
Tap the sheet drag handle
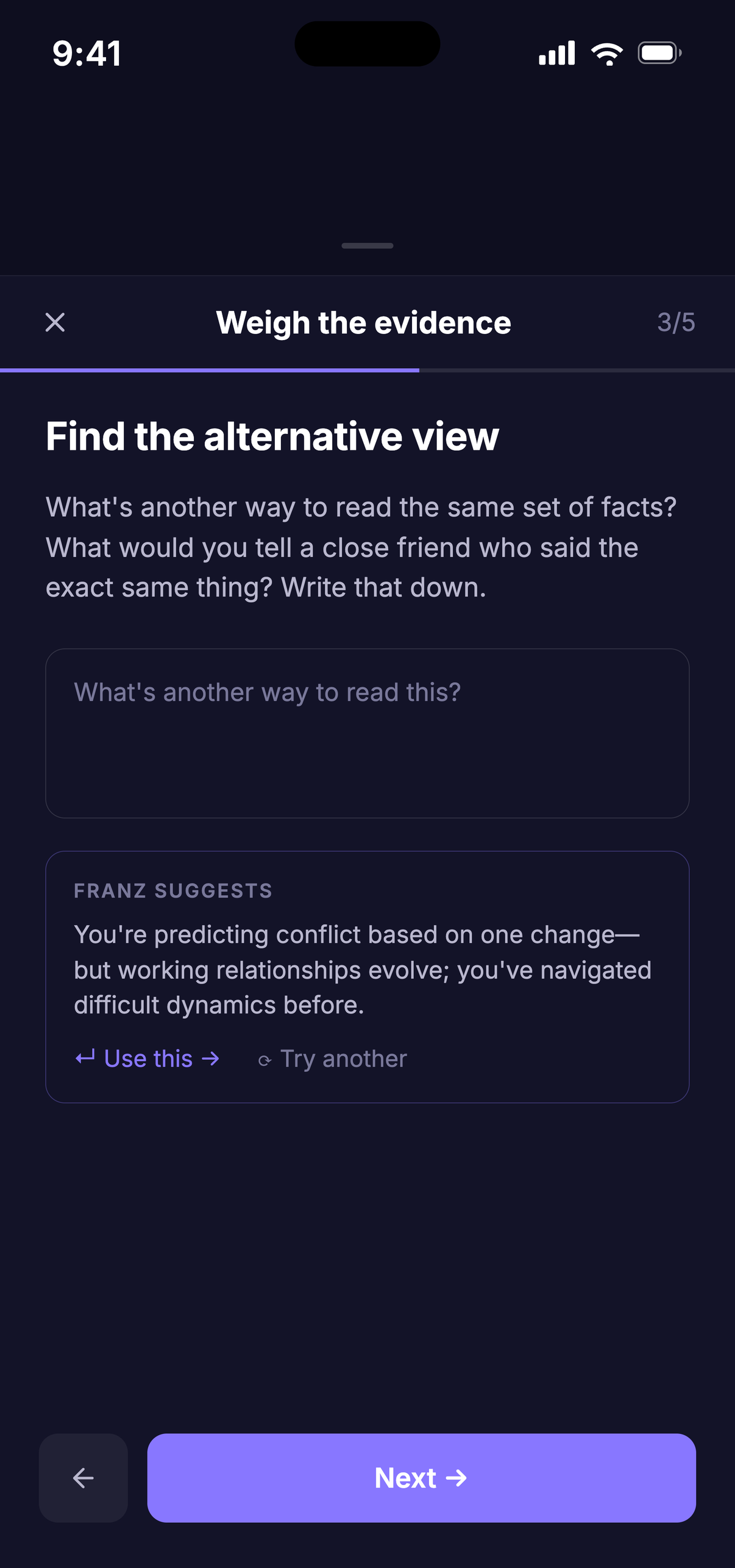(367, 246)
